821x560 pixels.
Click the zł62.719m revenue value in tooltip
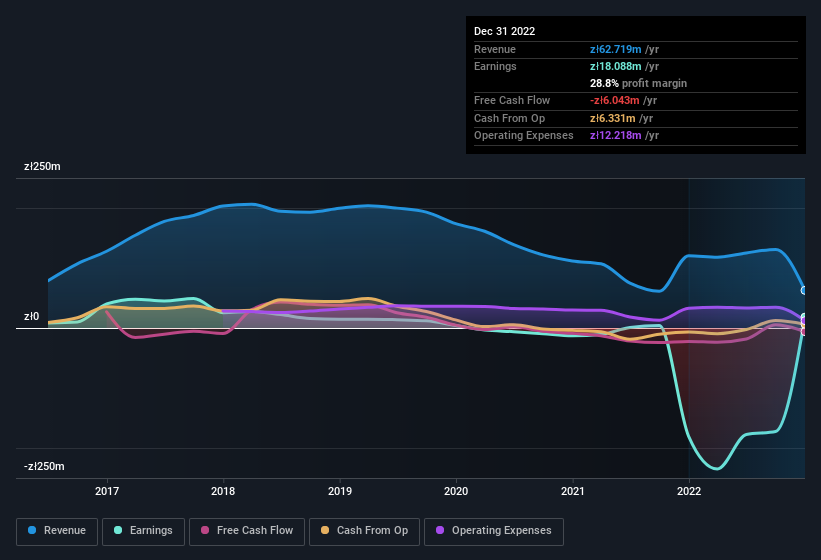[615, 49]
